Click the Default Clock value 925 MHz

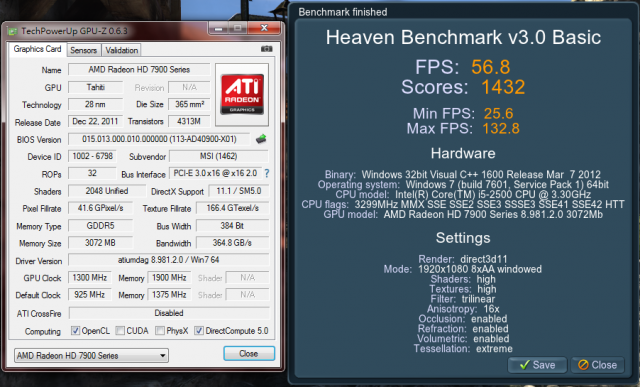(90, 295)
